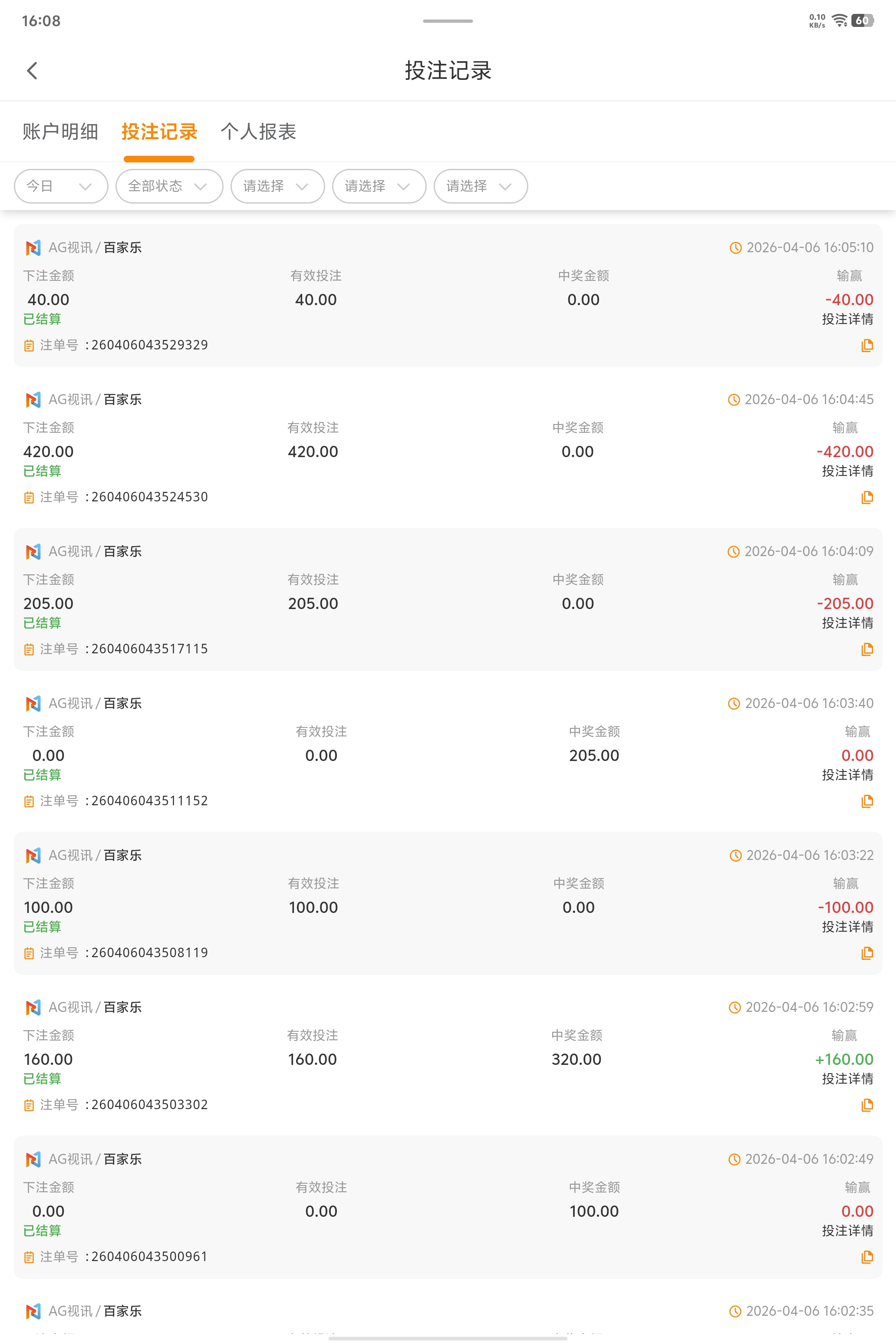Select the 投注记录 tab

tap(159, 132)
